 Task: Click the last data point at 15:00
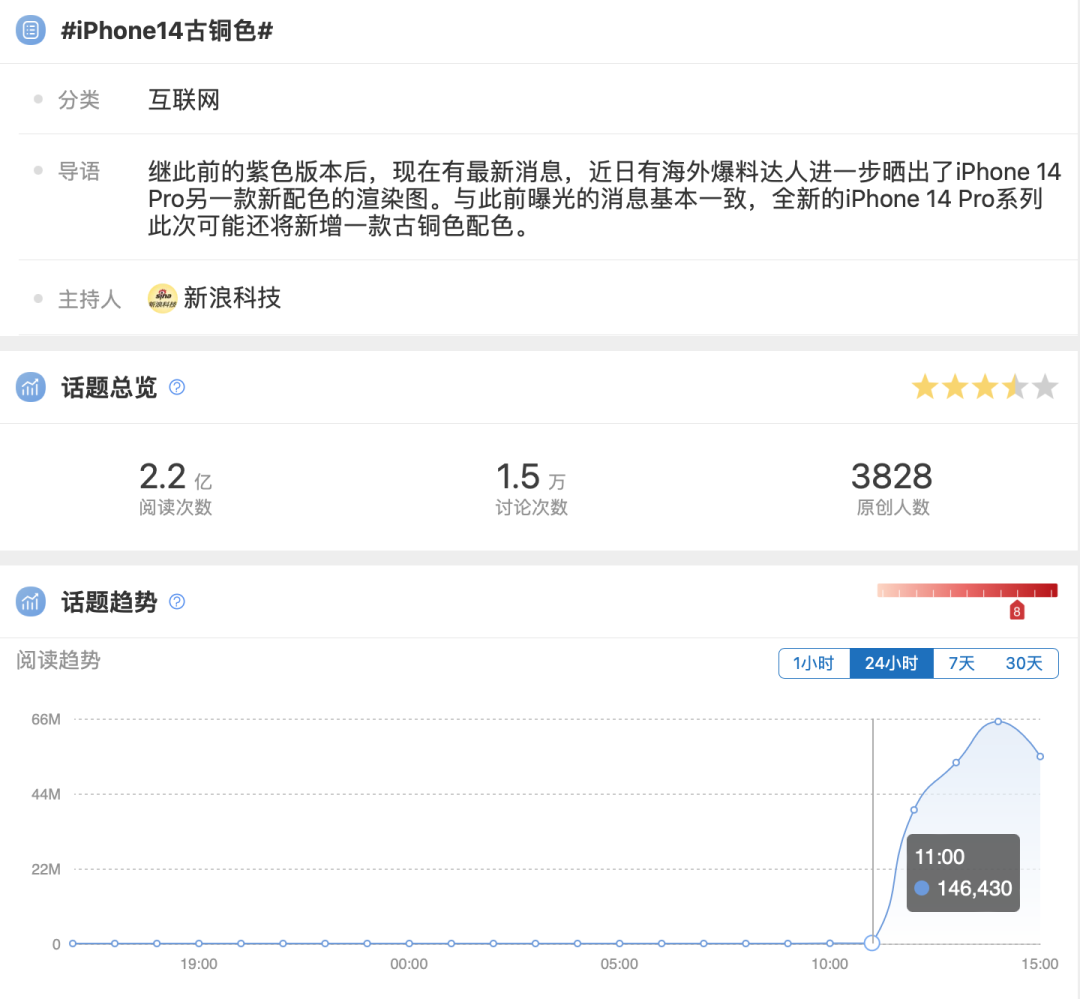point(1040,756)
